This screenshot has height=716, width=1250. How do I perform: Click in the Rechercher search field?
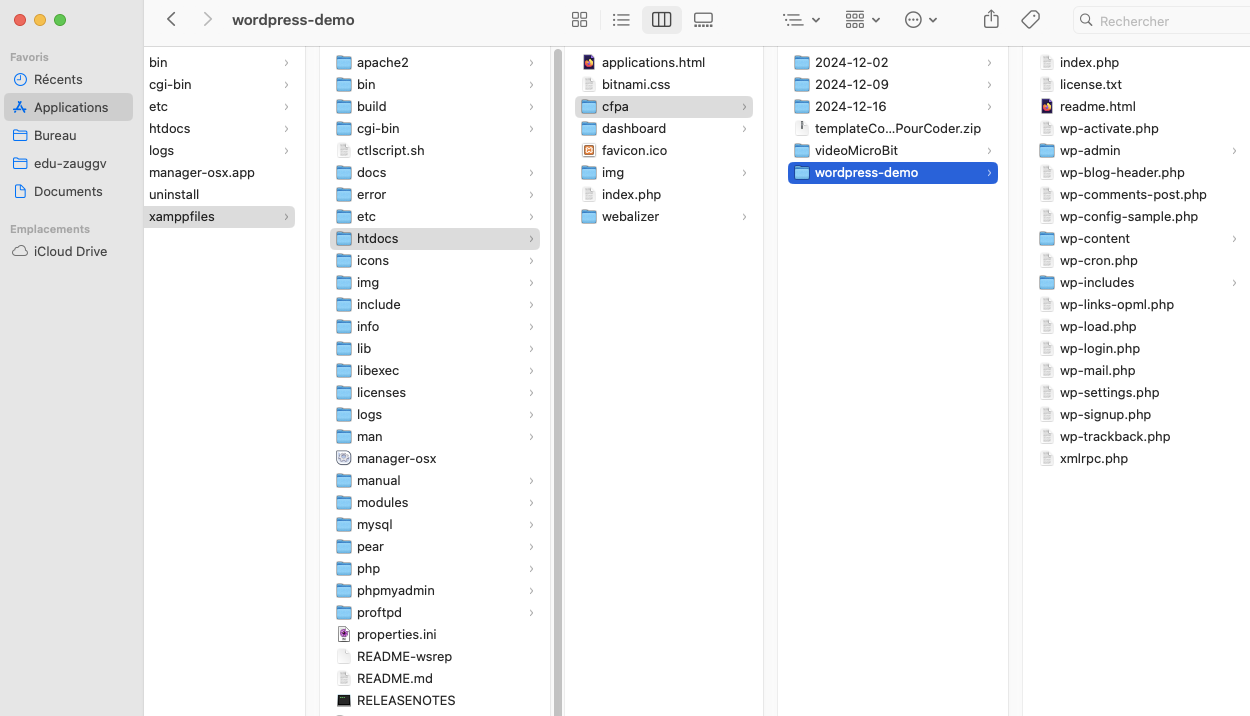click(x=1165, y=21)
